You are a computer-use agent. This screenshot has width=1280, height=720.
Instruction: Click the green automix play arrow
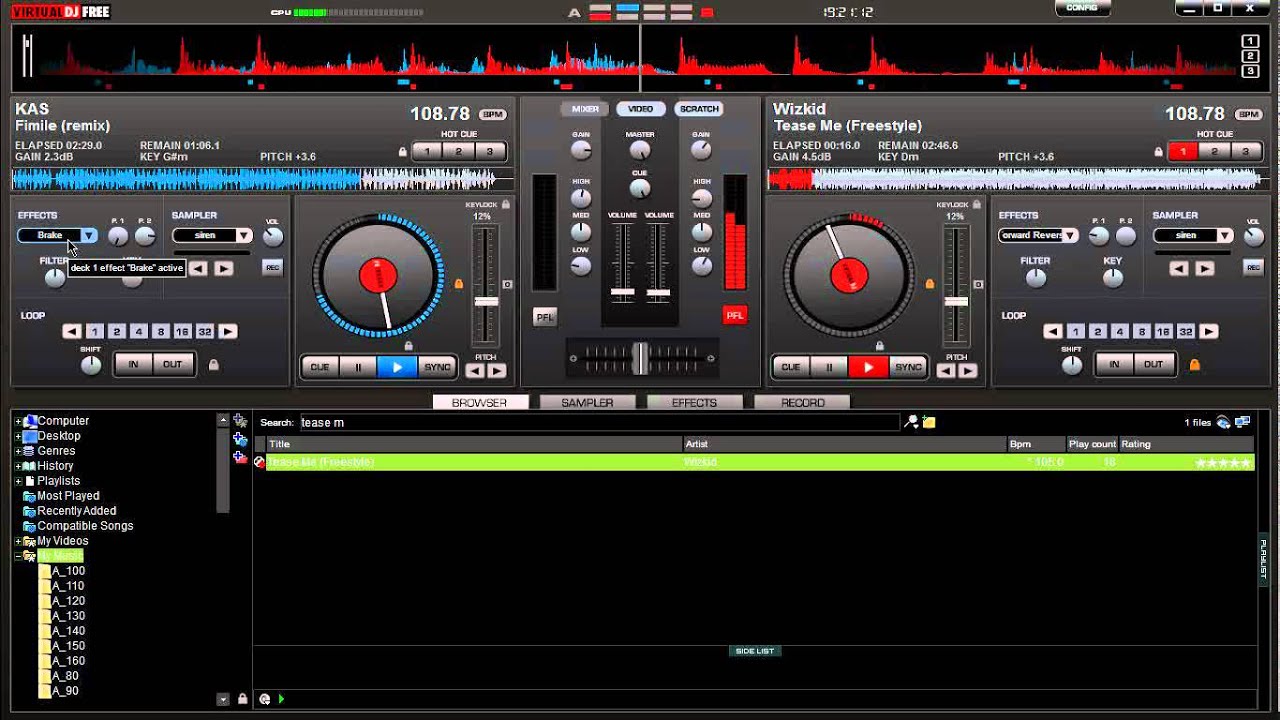281,699
